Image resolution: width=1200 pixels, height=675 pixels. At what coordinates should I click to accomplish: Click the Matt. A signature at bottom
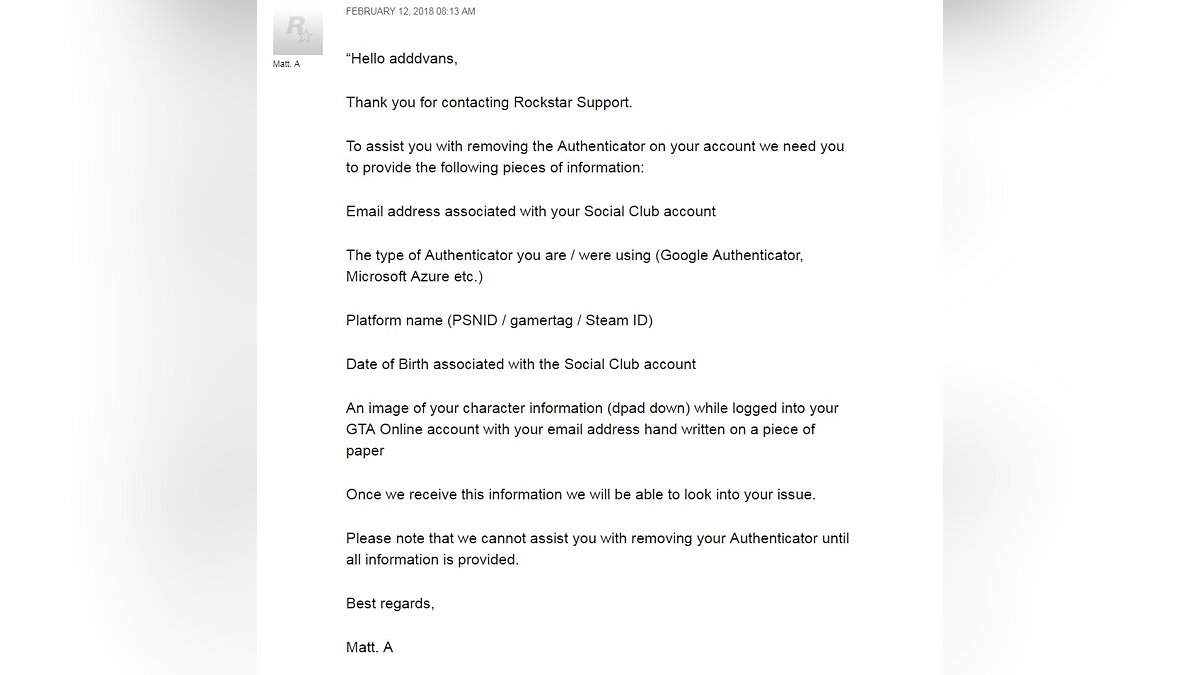coord(369,647)
